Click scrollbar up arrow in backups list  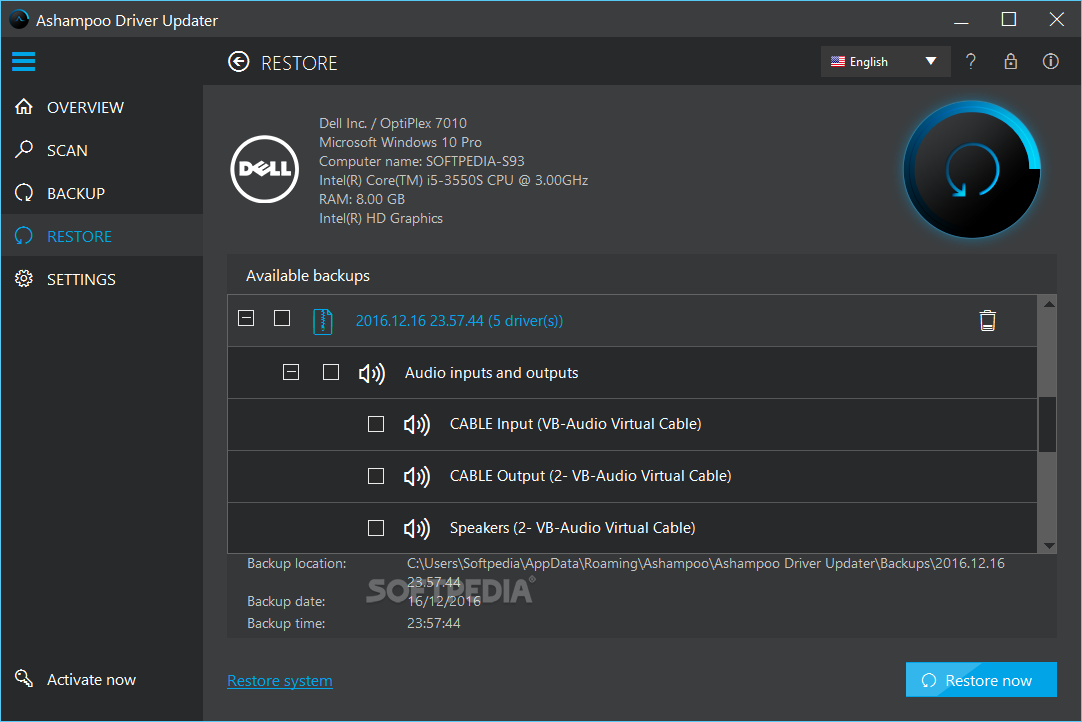(1049, 304)
